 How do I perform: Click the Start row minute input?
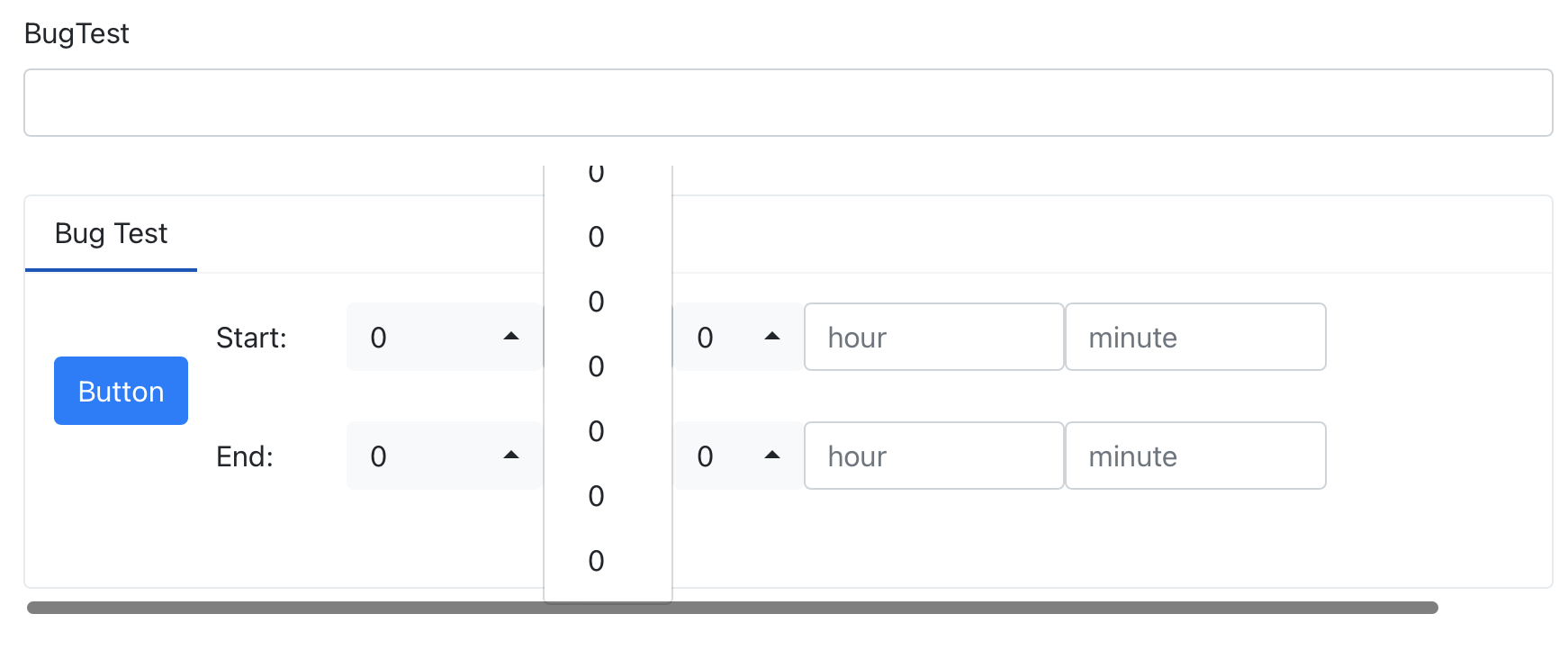tap(1195, 337)
